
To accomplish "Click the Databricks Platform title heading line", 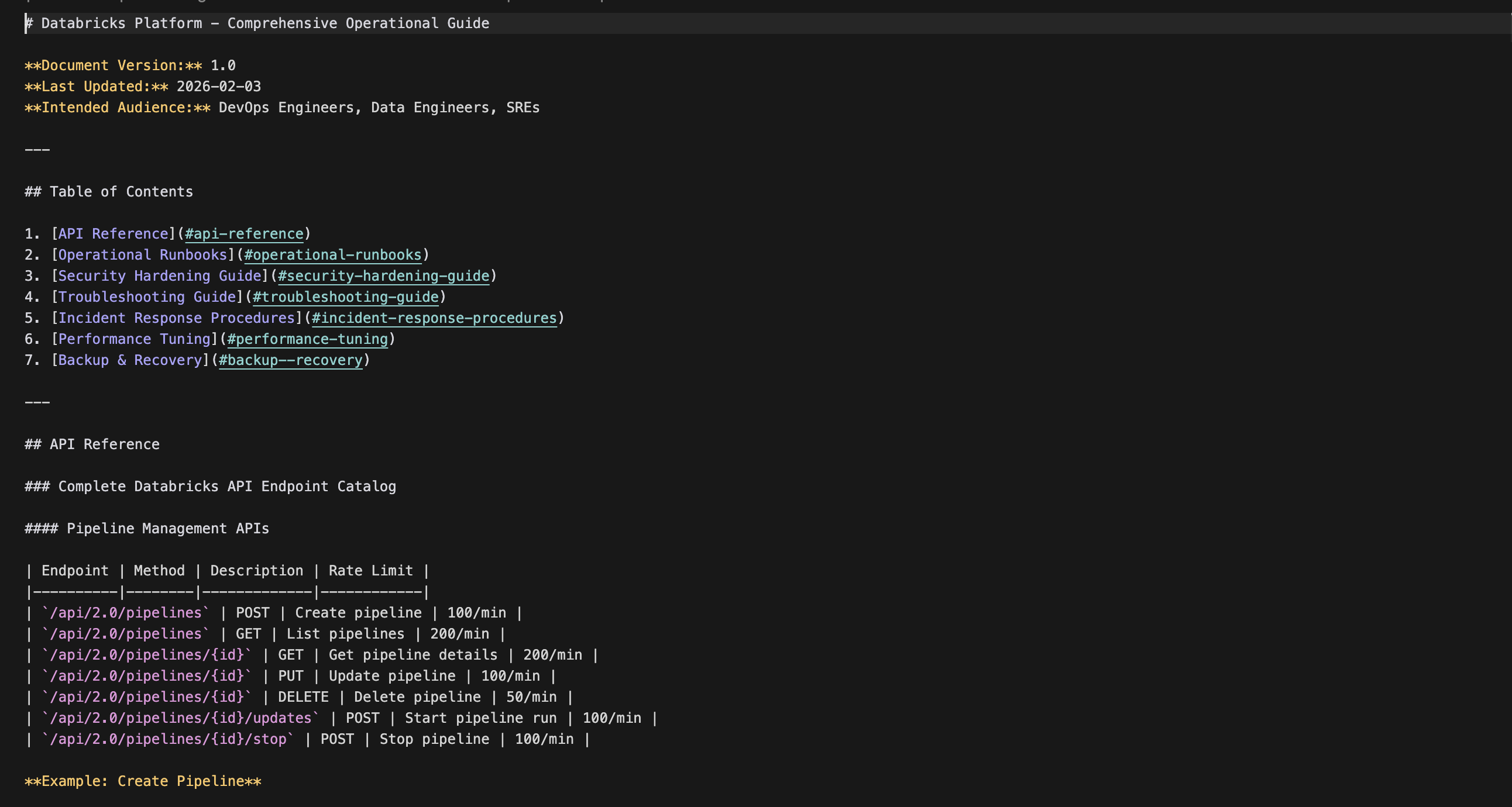I will [x=264, y=23].
